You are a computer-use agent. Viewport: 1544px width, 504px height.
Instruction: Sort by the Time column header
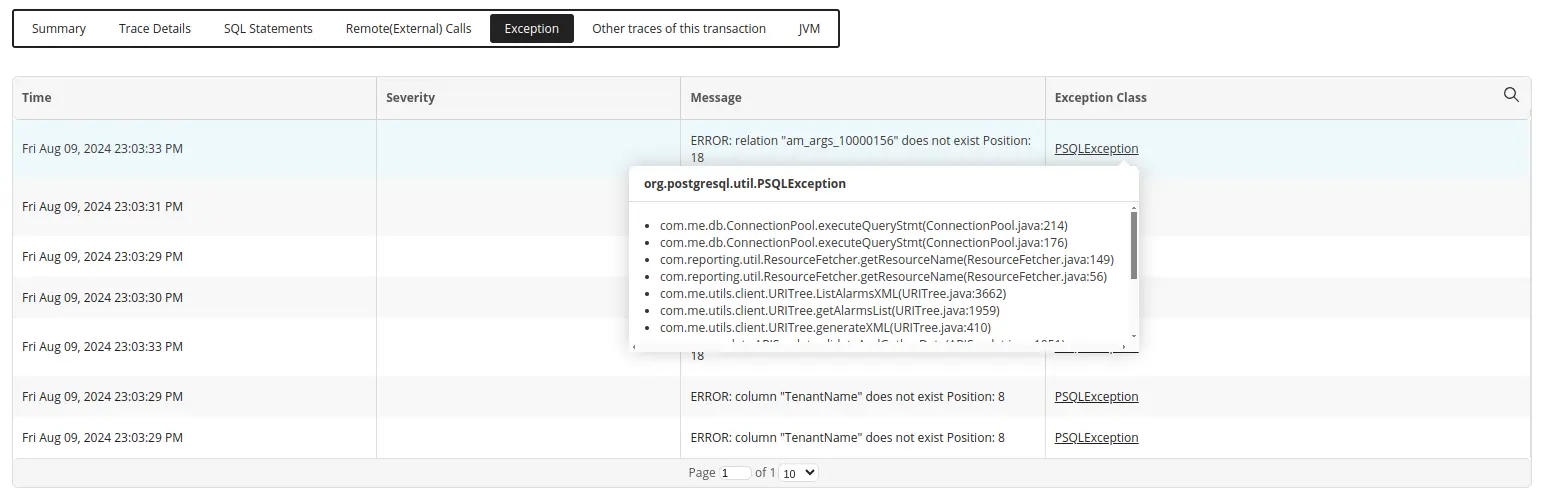tap(37, 98)
